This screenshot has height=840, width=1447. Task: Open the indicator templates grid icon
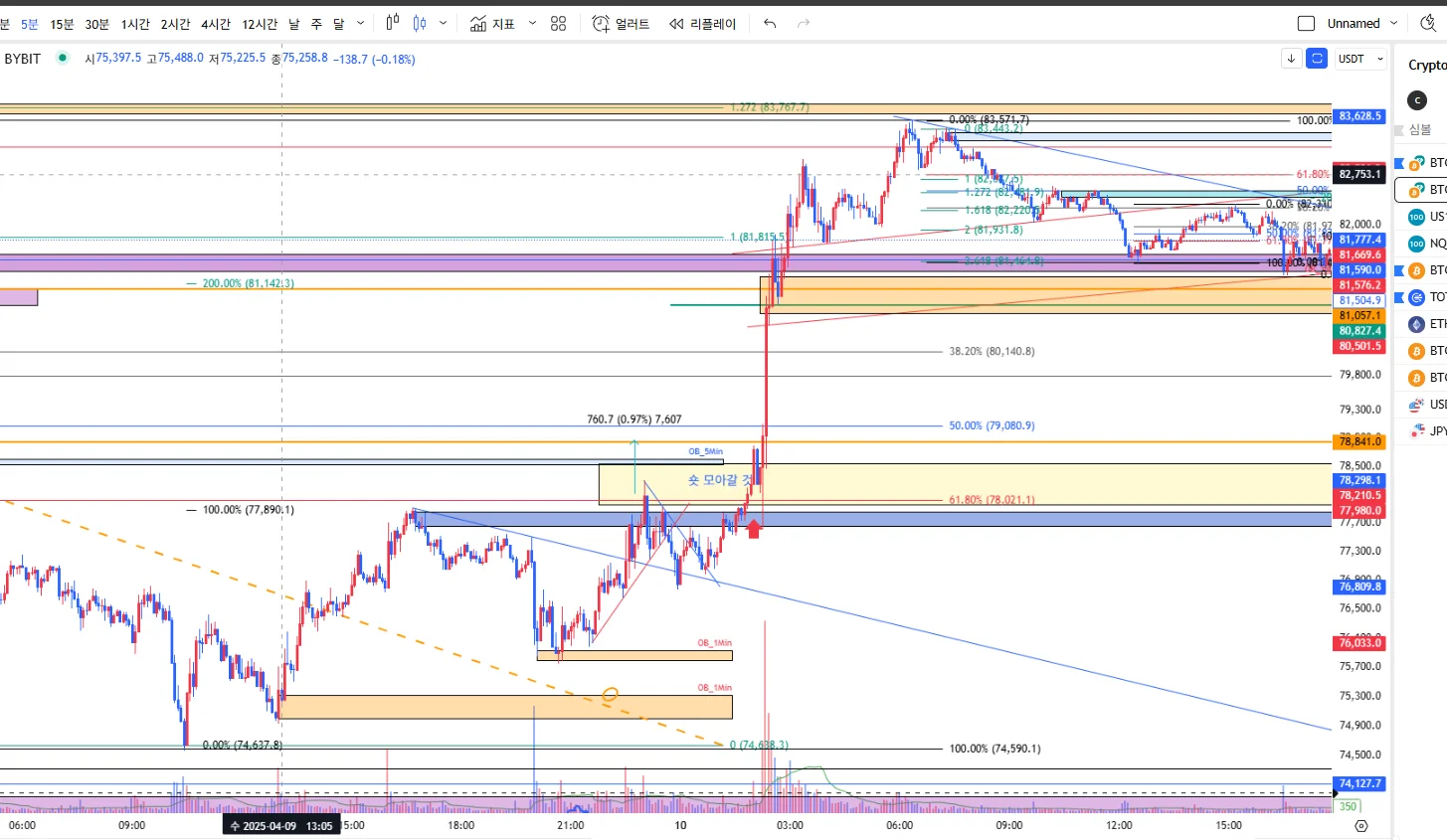pyautogui.click(x=558, y=24)
